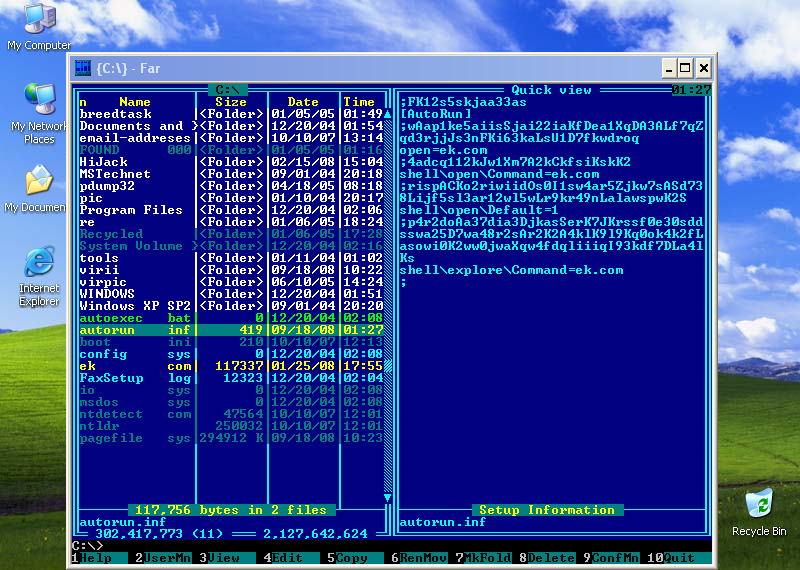Click the C:\> command line prompt
The image size is (800, 570).
pos(88,546)
